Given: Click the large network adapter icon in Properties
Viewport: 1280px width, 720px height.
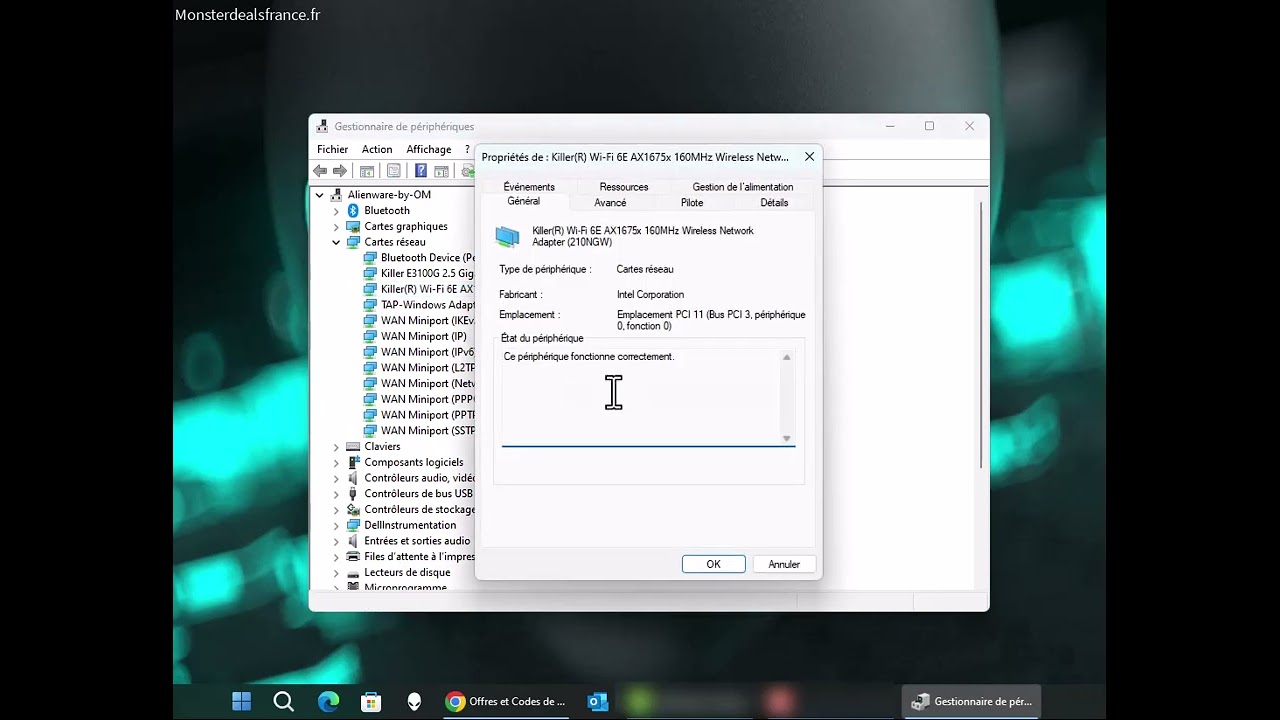Looking at the screenshot, I should click(x=508, y=237).
